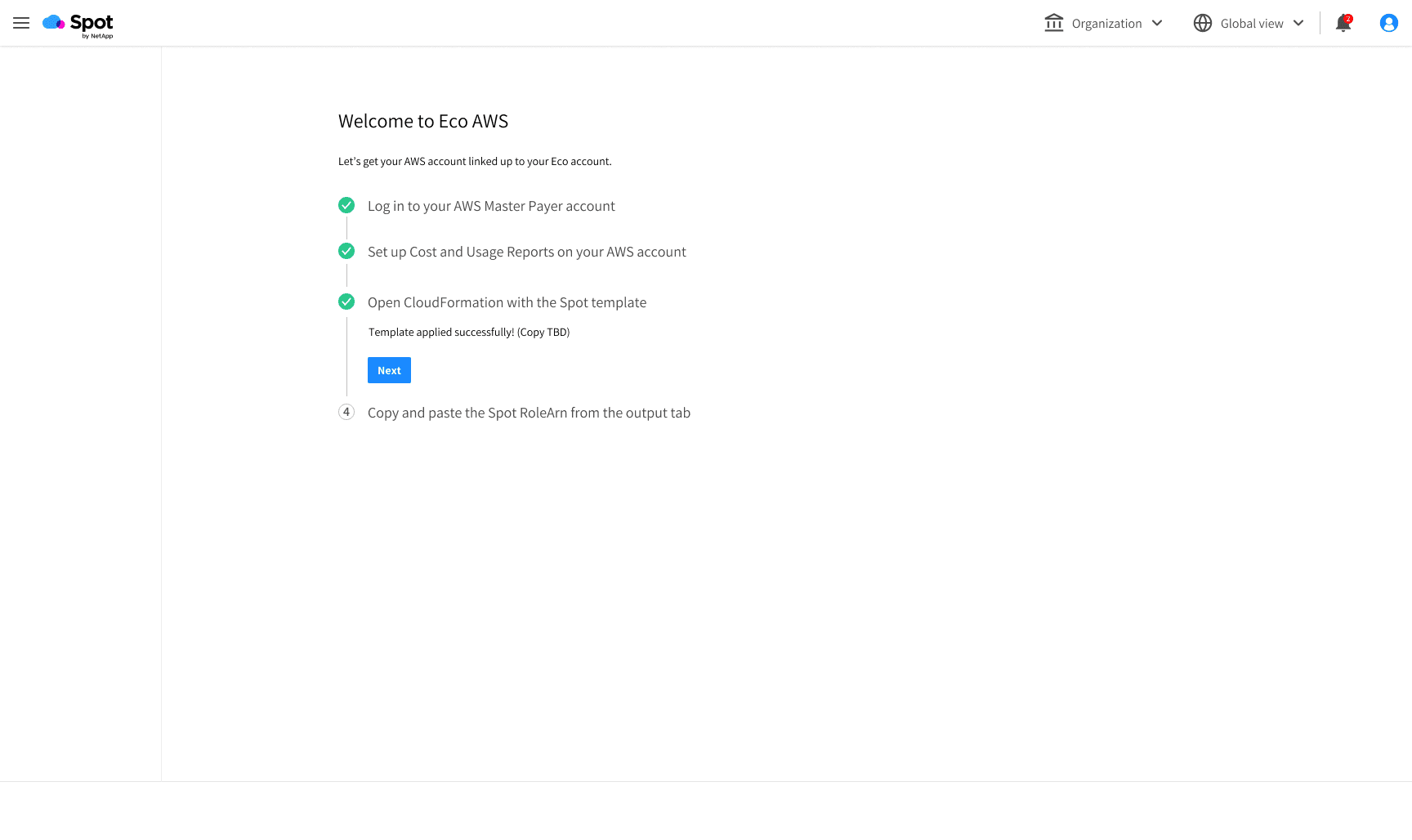Image resolution: width=1412 pixels, height=840 pixels.
Task: Click the Organization bank icon
Action: tap(1053, 23)
